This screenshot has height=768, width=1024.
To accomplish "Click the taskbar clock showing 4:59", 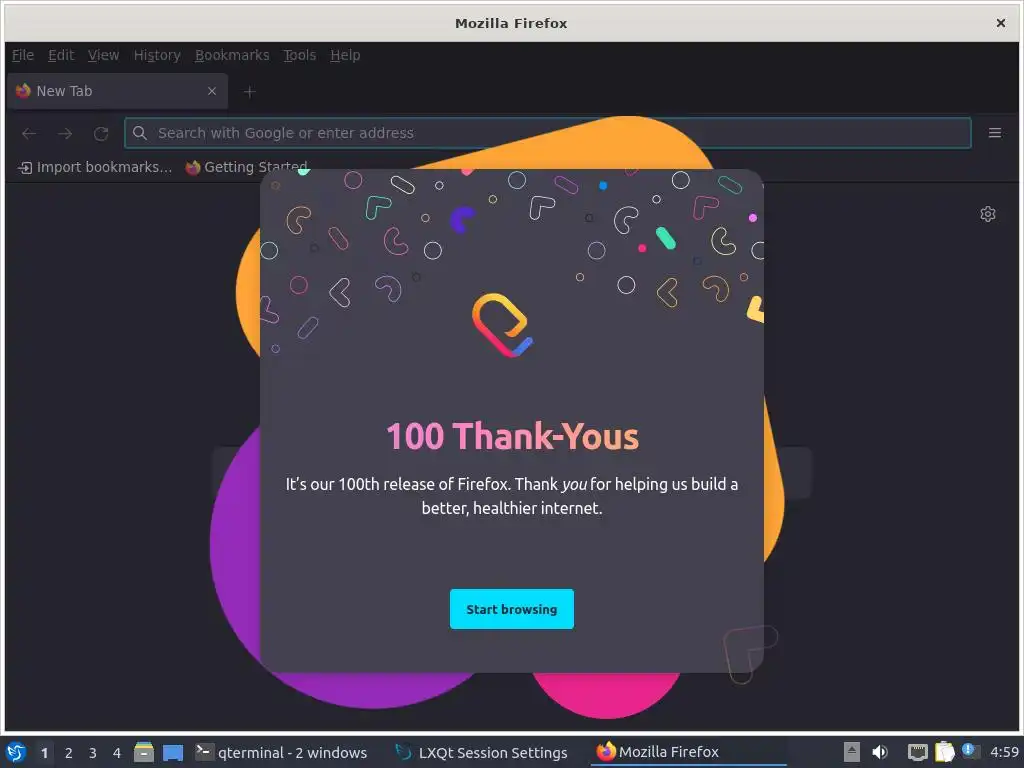I will click(x=1004, y=752).
